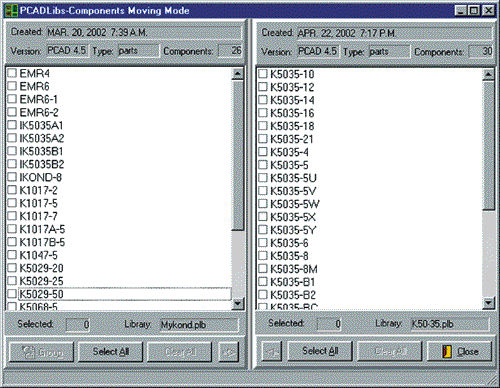Image resolution: width=500 pixels, height=388 pixels.
Task: Click the Mykond.plb library field
Action: (x=199, y=325)
